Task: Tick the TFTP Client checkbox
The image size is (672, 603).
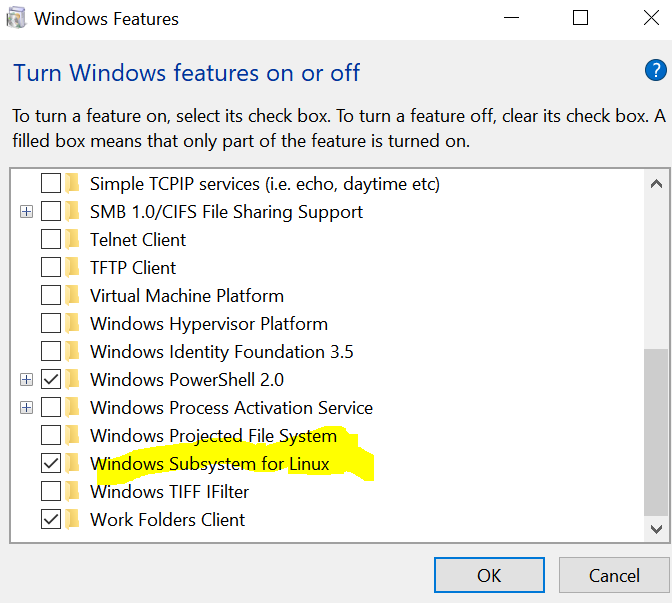Action: [51, 267]
